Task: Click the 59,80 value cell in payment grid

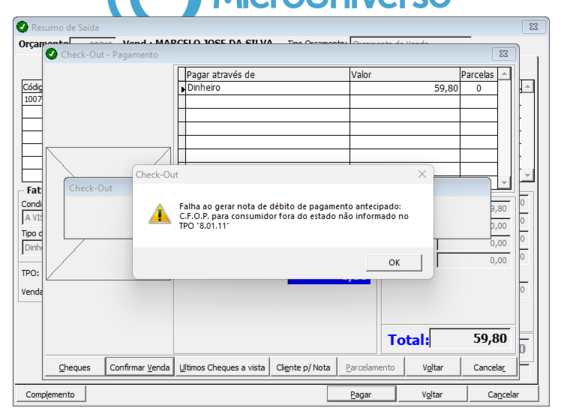Action: 405,88
